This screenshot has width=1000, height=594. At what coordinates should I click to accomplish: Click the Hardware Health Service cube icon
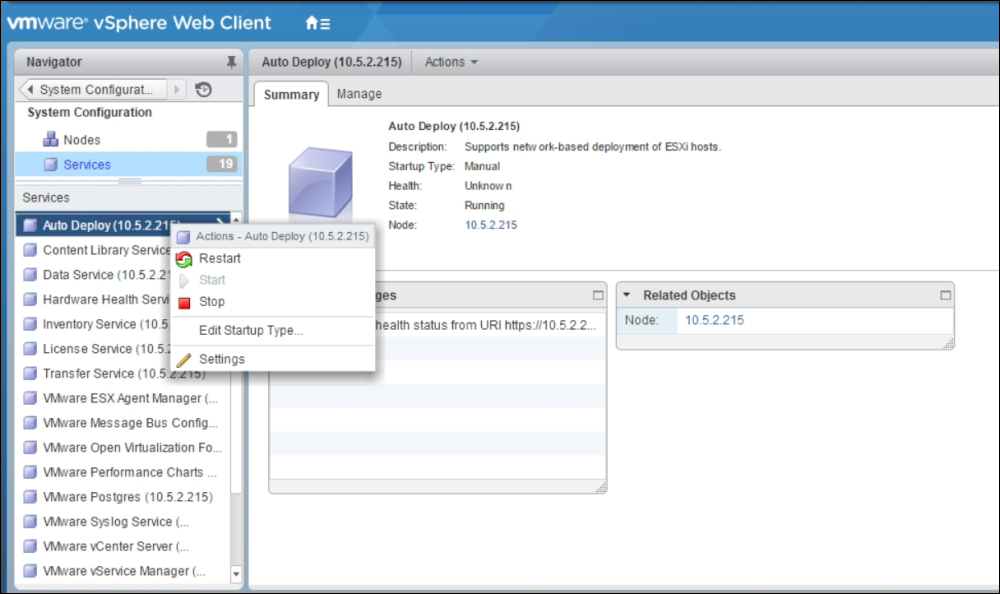(30, 299)
